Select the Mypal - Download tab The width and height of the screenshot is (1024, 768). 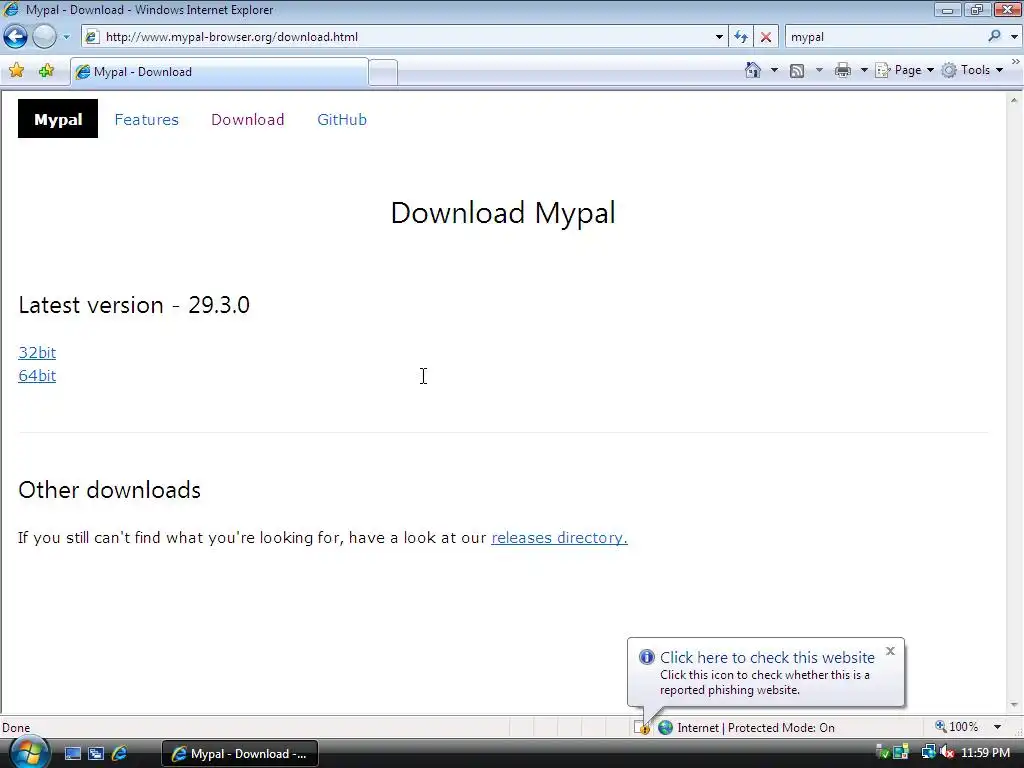219,72
